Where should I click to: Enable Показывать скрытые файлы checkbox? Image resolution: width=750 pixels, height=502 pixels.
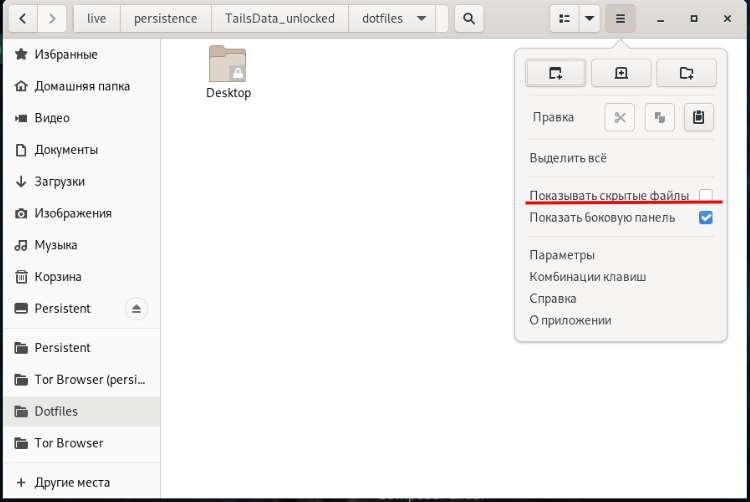(705, 195)
